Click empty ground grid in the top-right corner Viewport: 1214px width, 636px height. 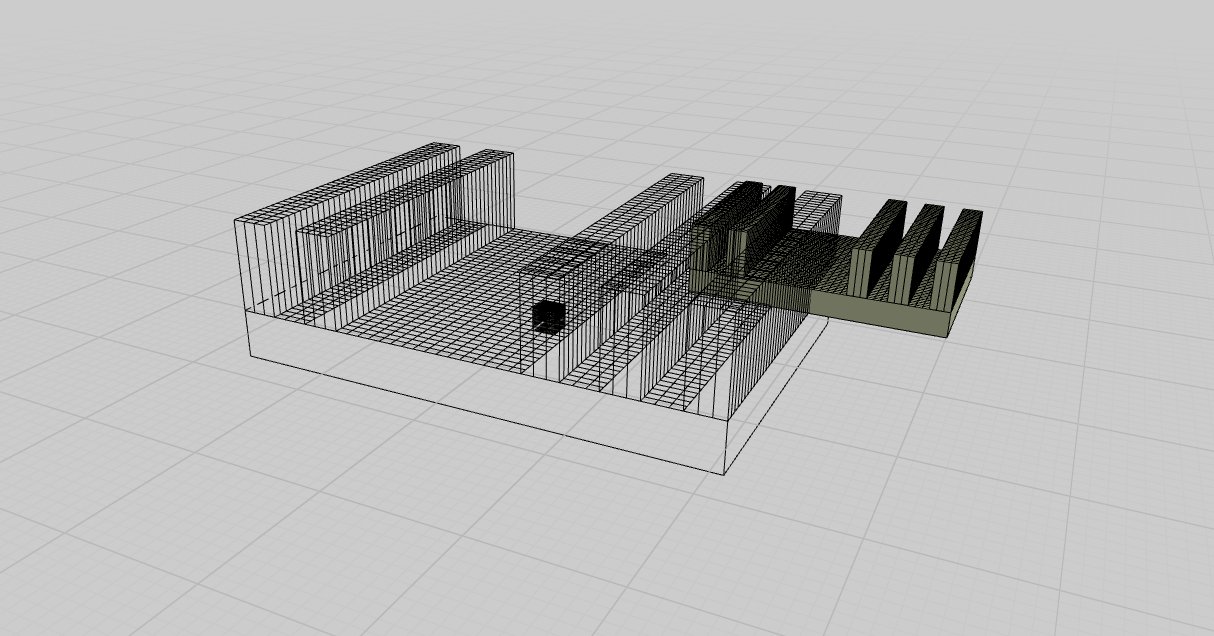(1100, 80)
